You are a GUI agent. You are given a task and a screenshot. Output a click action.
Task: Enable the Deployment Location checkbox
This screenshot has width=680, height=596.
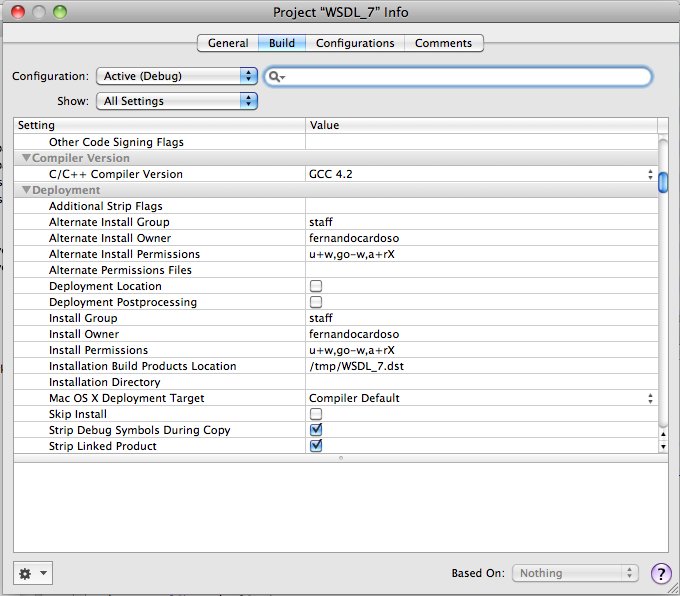(316, 286)
